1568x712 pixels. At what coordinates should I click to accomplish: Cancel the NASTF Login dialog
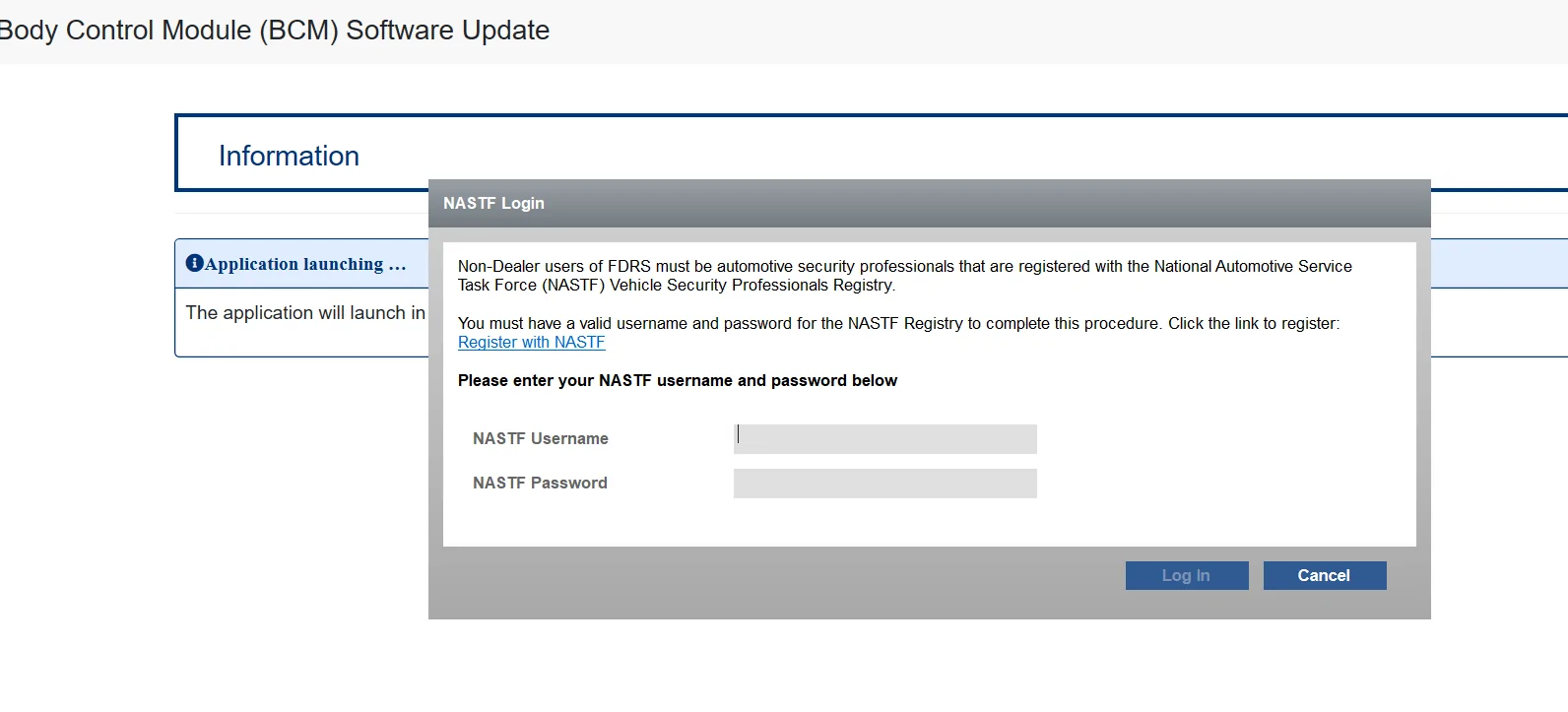[x=1324, y=576]
